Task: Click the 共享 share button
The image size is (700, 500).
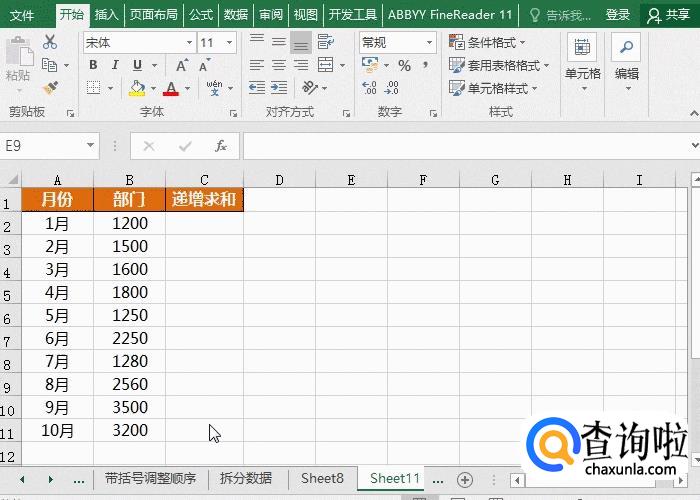Action: point(669,15)
